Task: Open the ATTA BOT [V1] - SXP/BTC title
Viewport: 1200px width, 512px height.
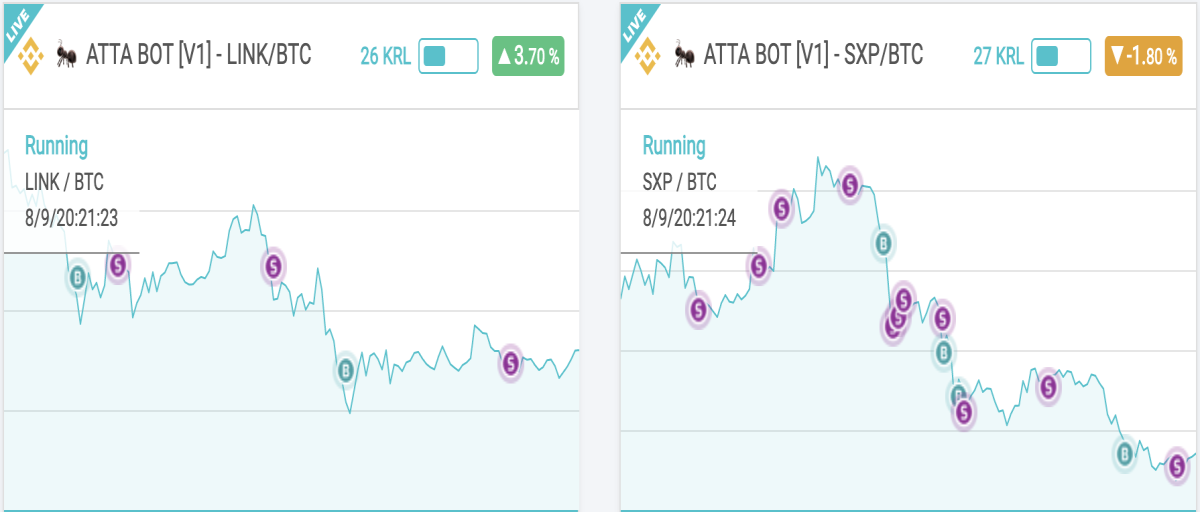Action: pyautogui.click(x=813, y=55)
